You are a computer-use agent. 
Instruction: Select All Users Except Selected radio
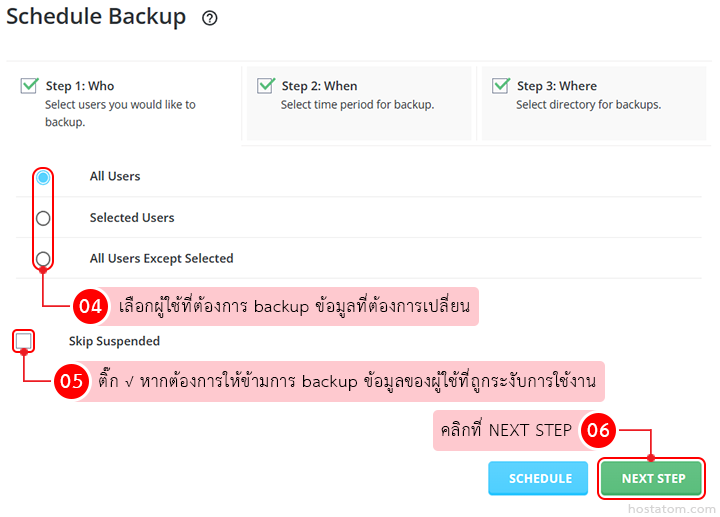[43, 259]
